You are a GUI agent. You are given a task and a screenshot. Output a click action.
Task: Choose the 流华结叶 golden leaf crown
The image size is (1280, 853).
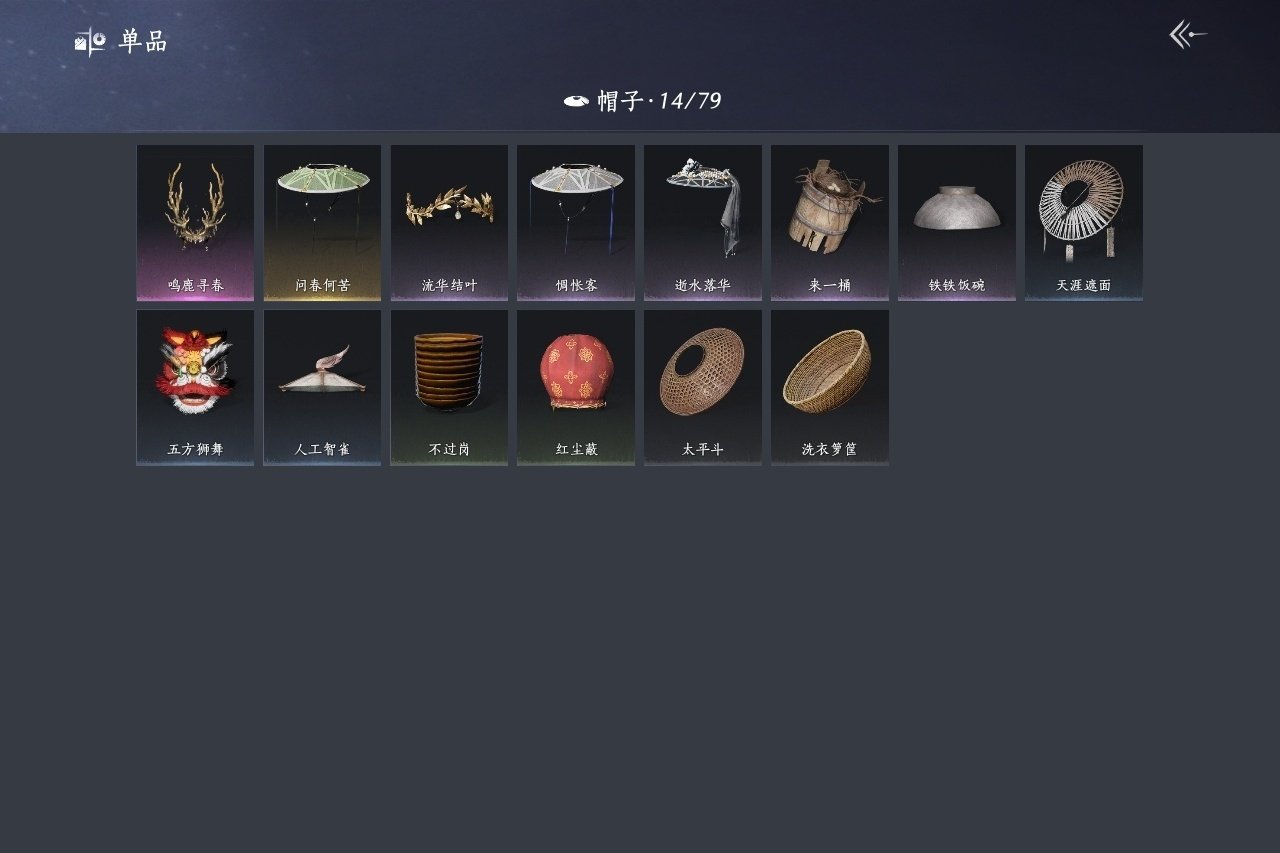click(x=449, y=223)
